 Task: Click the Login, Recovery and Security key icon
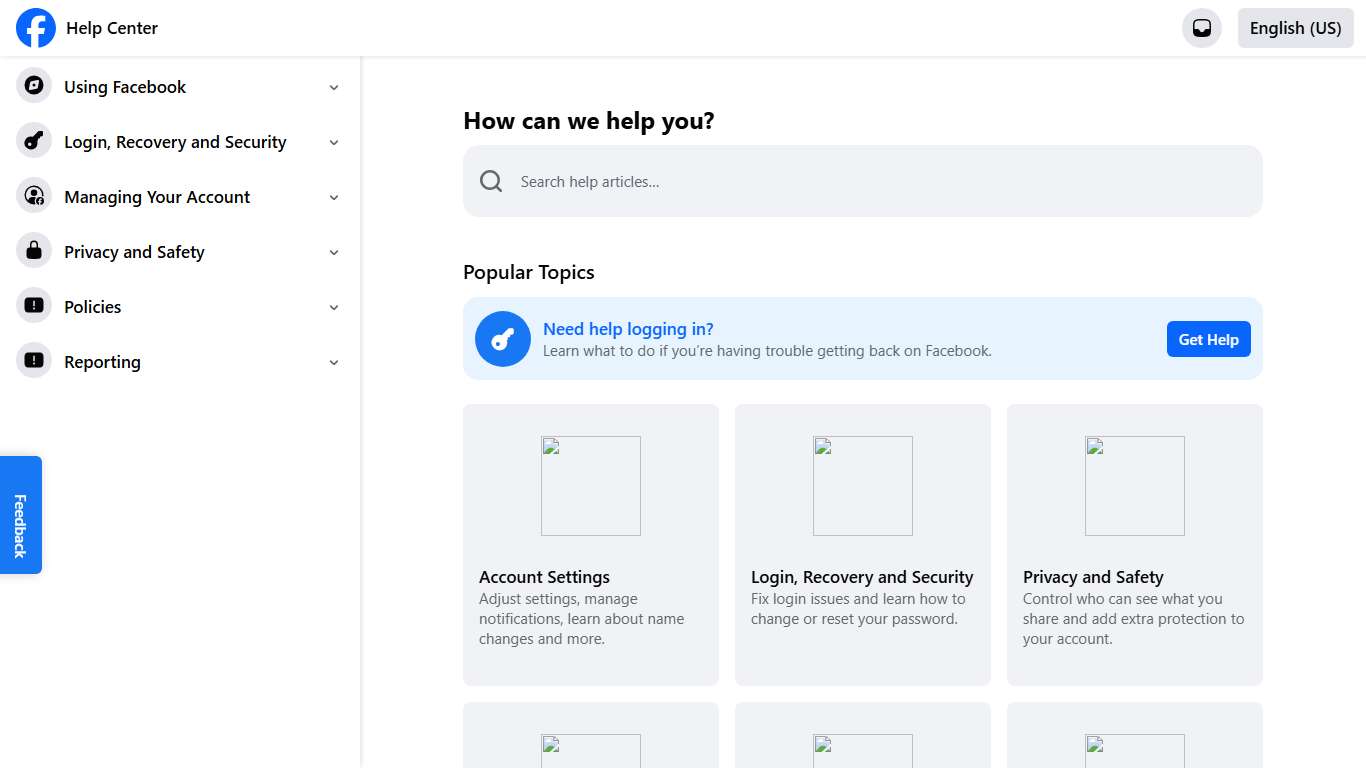(x=33, y=141)
